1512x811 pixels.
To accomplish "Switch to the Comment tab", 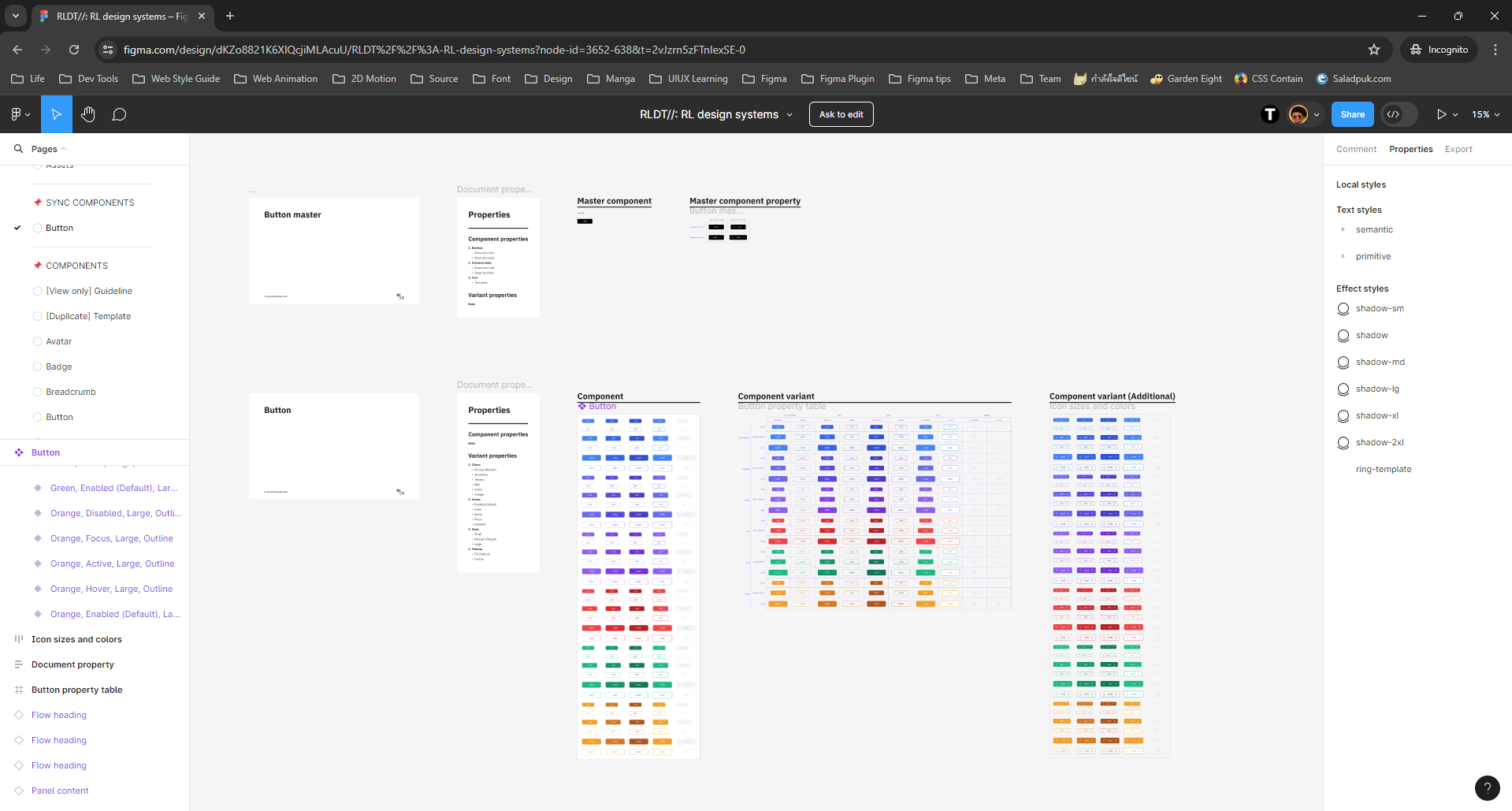I will [x=1356, y=149].
